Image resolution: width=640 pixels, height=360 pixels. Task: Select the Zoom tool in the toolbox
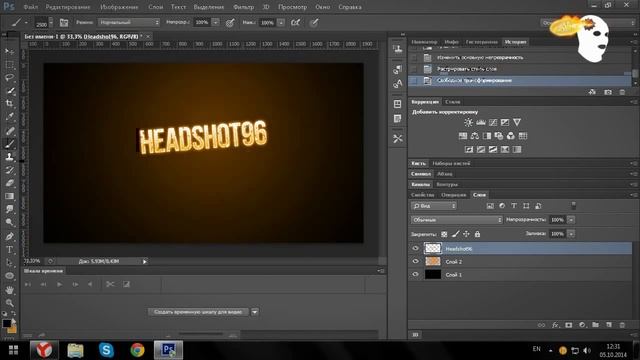(9, 302)
